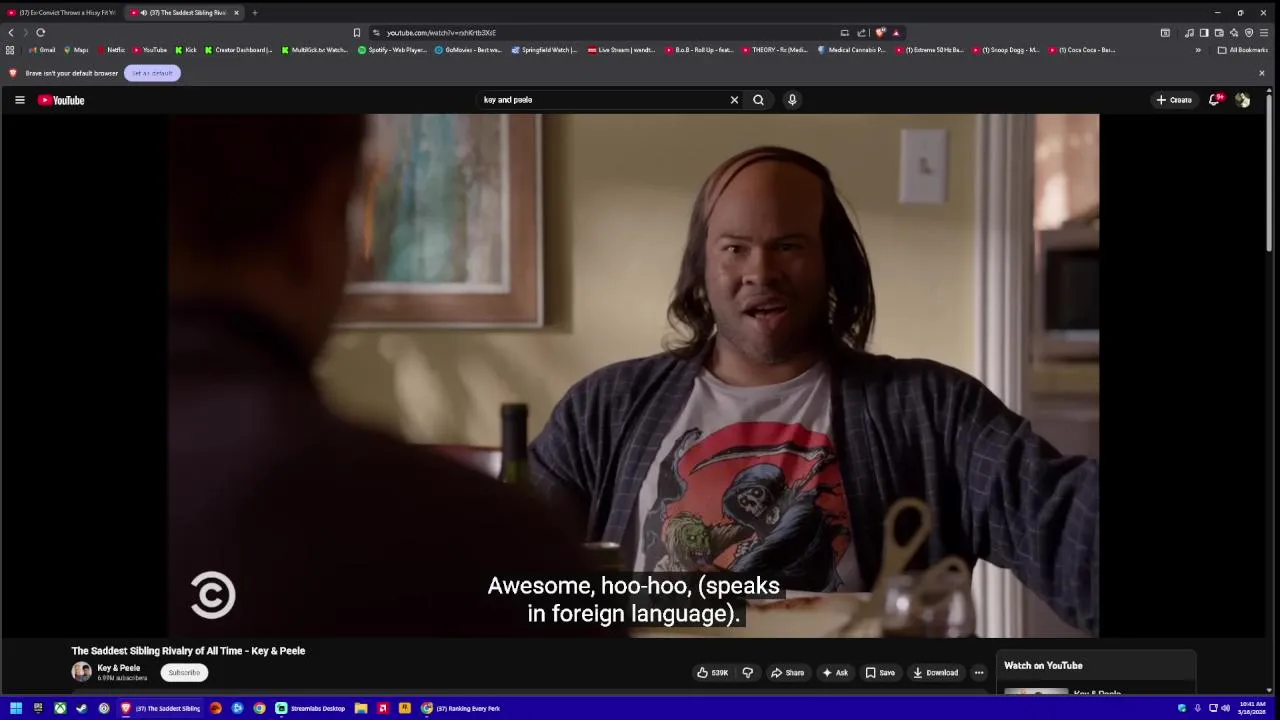
Task: Bookmark this page with the bookmark icon
Action: click(357, 33)
